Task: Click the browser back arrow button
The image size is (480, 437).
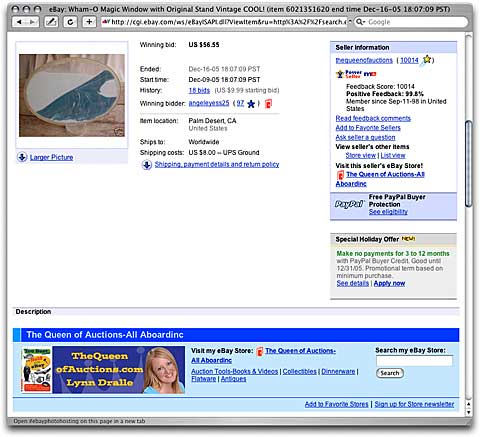Action: click(19, 22)
